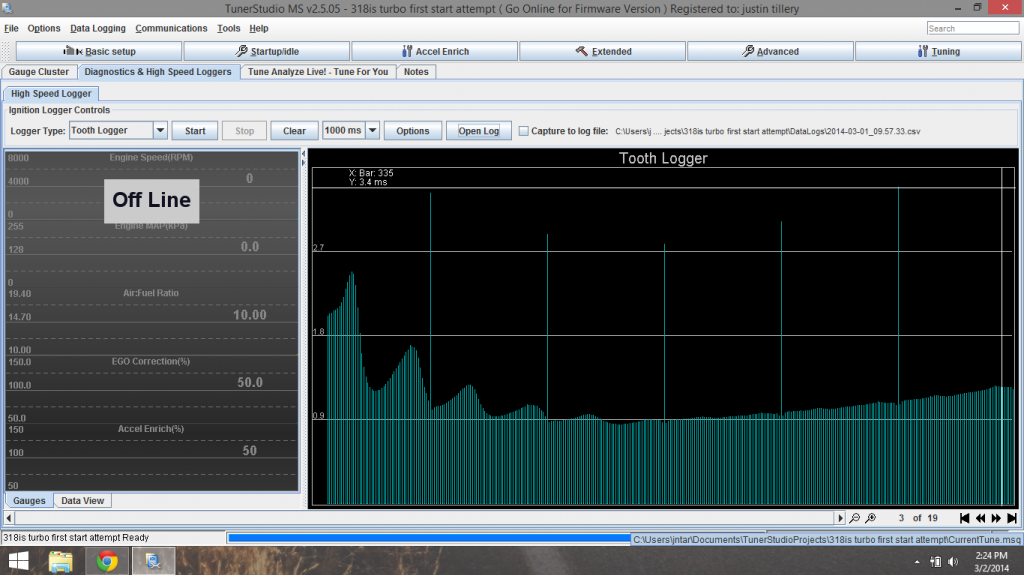This screenshot has width=1024, height=575.
Task: Click the TunerStudio taskbar icon
Action: [x=153, y=561]
